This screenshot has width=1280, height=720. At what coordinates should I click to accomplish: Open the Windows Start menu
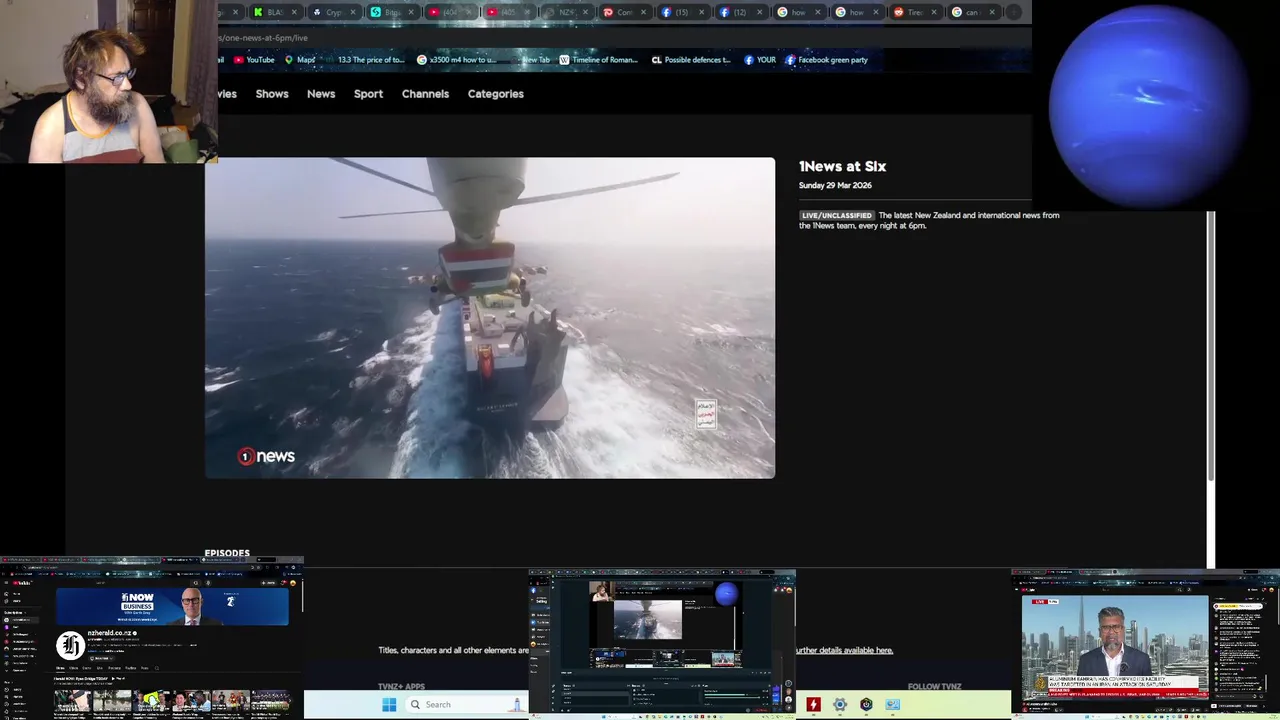tap(389, 705)
